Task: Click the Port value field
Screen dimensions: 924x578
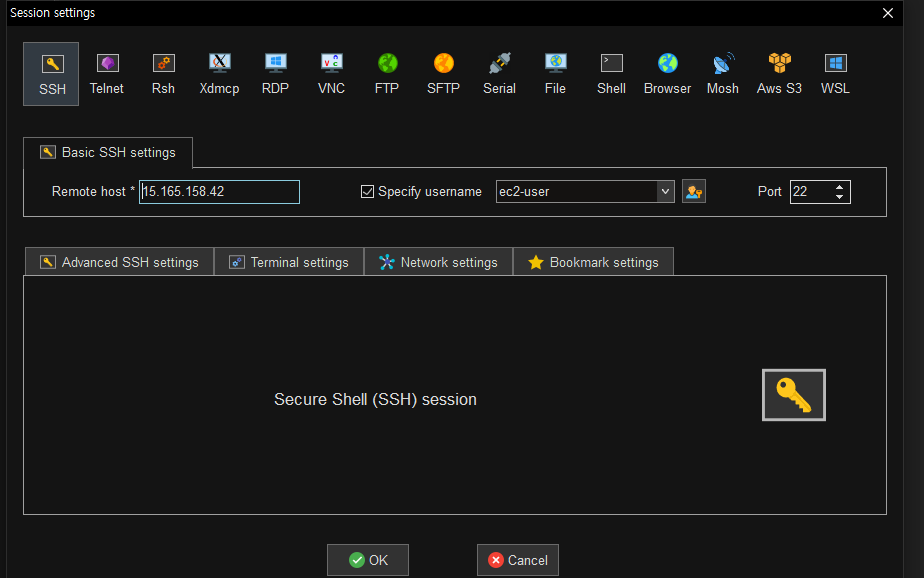Action: coord(811,191)
